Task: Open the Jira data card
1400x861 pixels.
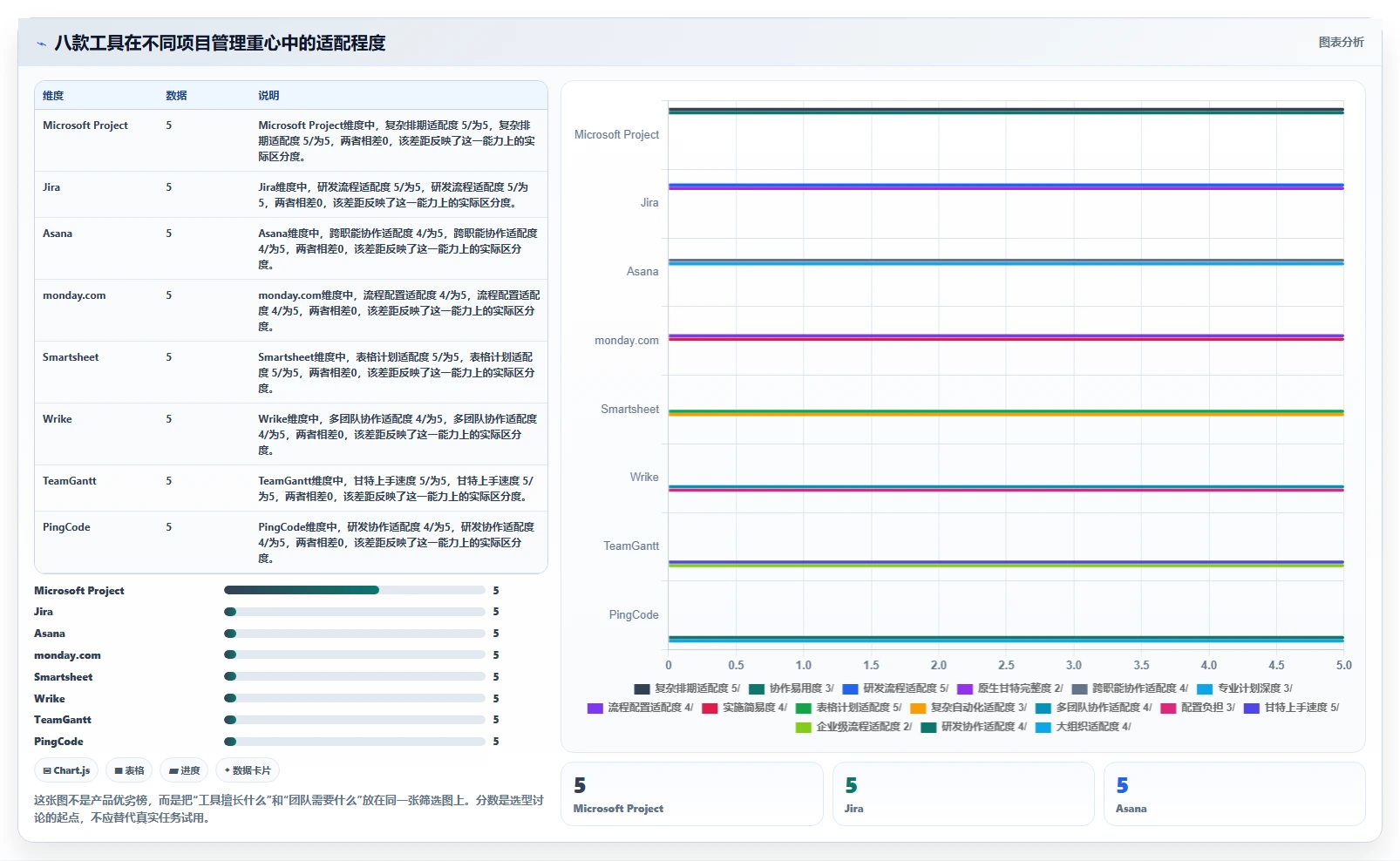Action: tap(963, 794)
